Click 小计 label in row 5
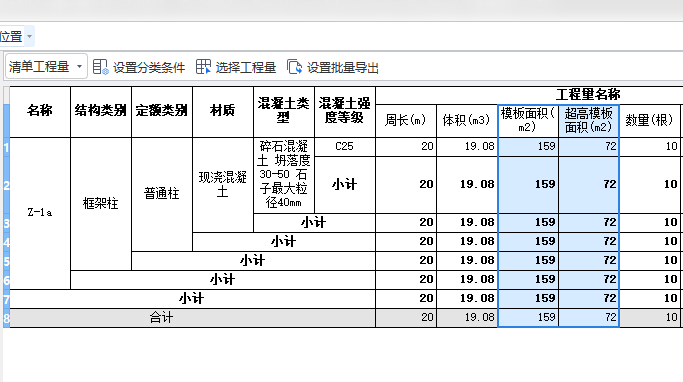Image resolution: width=683 pixels, height=382 pixels. 253,260
